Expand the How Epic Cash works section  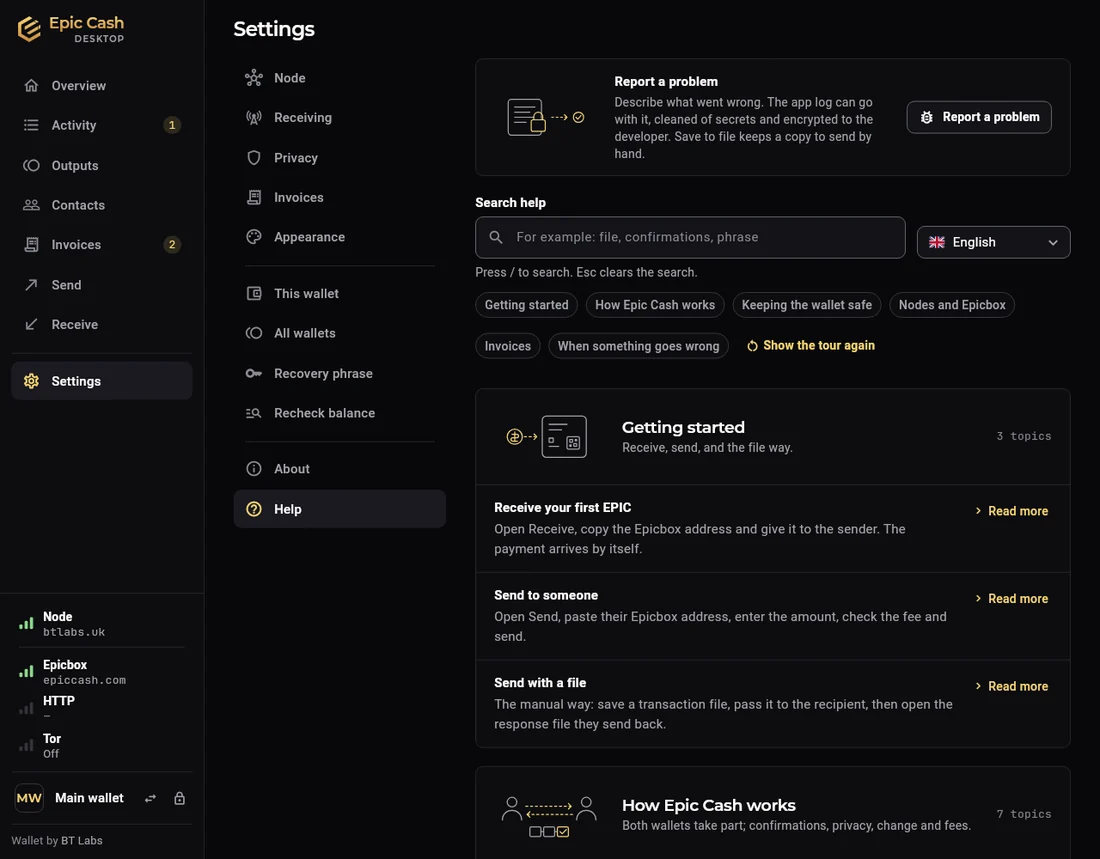tap(773, 813)
